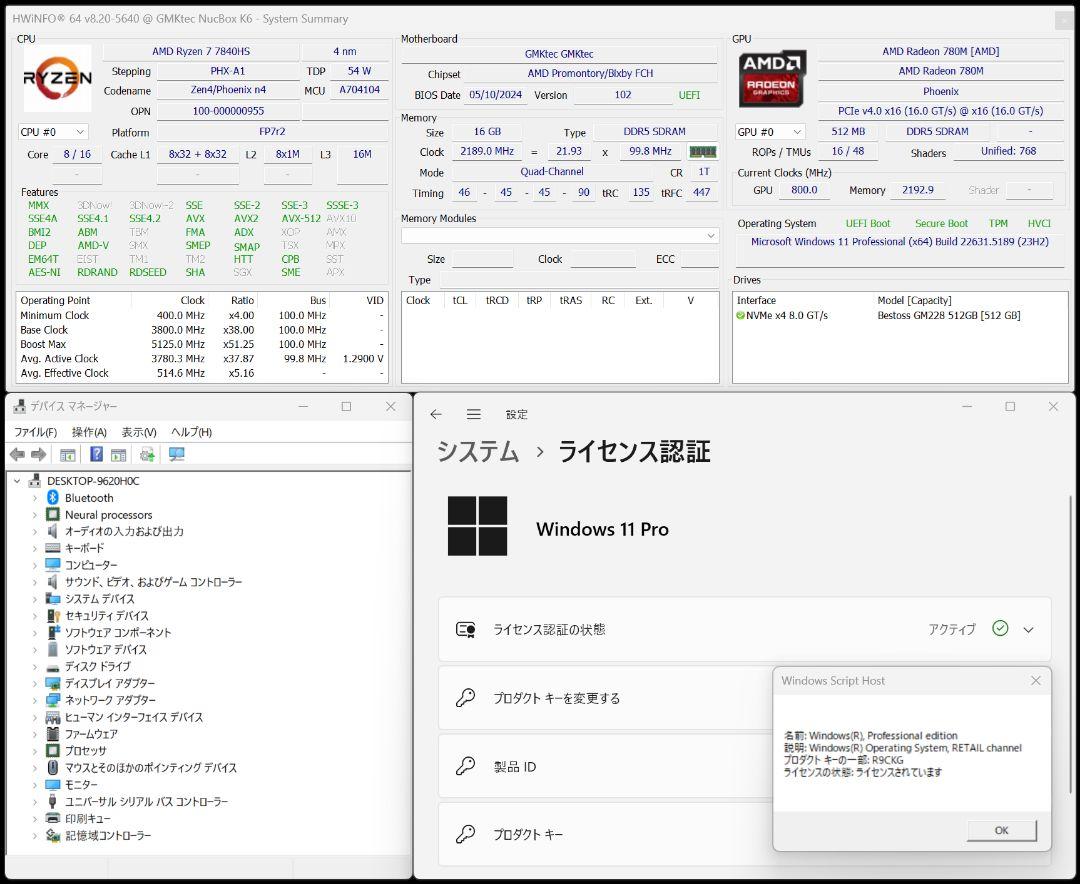Viewport: 1080px width, 884px height.
Task: Collapse the DESKTOP-9620H0C root node
Action: coord(17,481)
